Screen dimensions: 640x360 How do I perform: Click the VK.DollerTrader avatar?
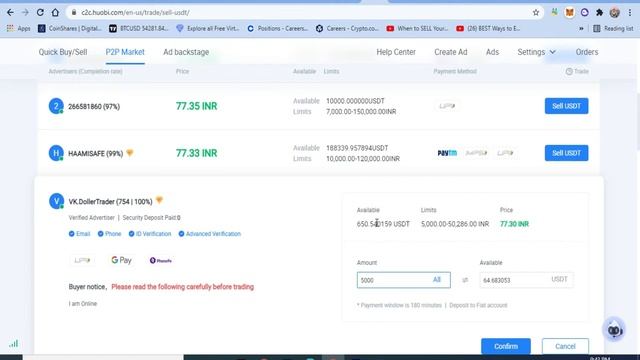[x=56, y=201]
